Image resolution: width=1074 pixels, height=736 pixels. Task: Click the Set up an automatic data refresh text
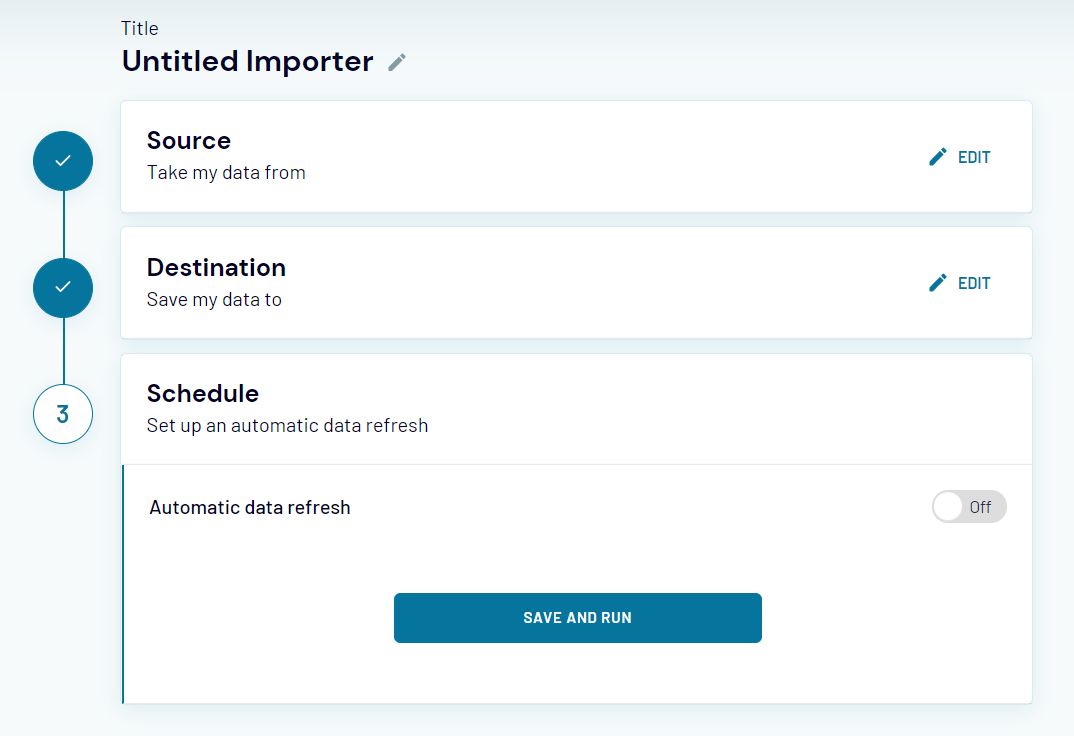(288, 425)
